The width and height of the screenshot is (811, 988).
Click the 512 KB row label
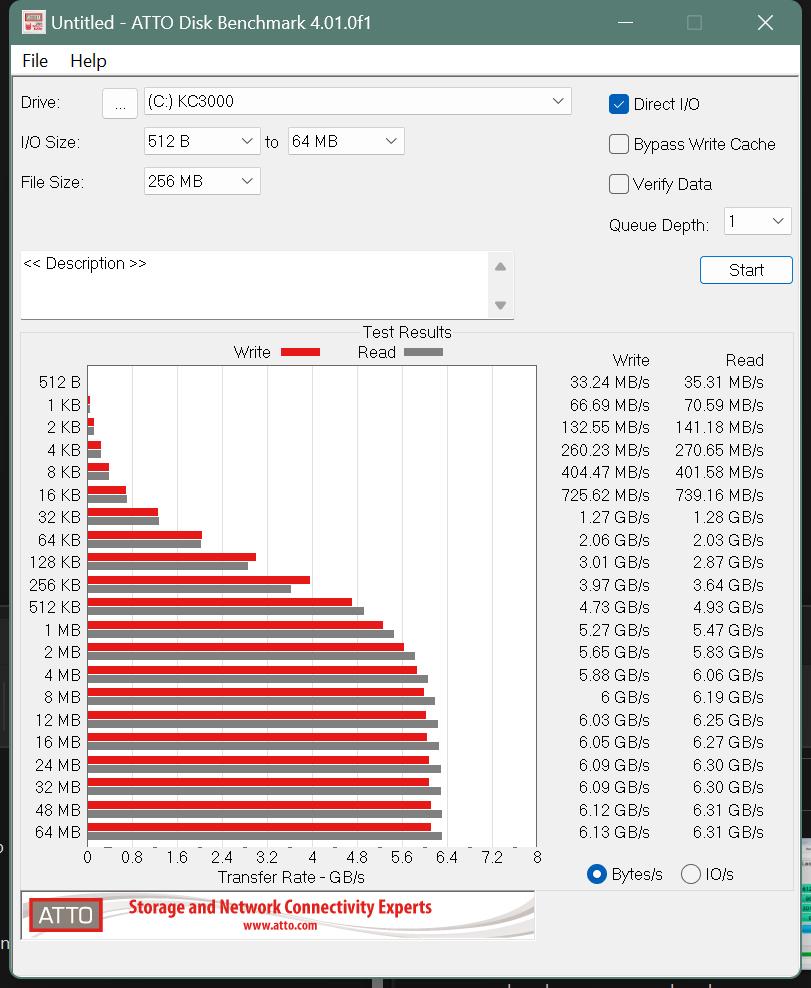click(x=55, y=607)
